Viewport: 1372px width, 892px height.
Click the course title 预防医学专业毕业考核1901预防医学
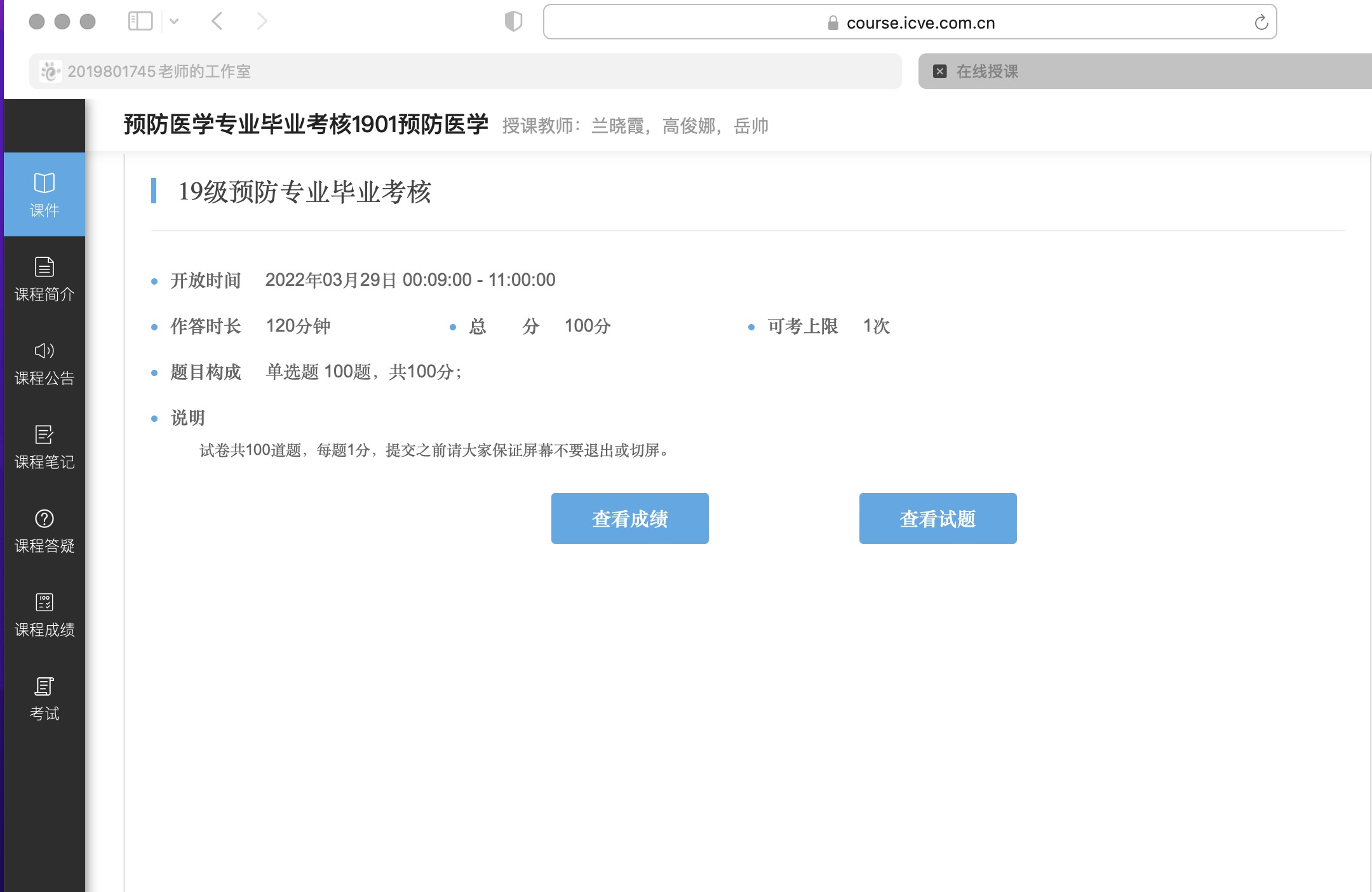[x=306, y=125]
